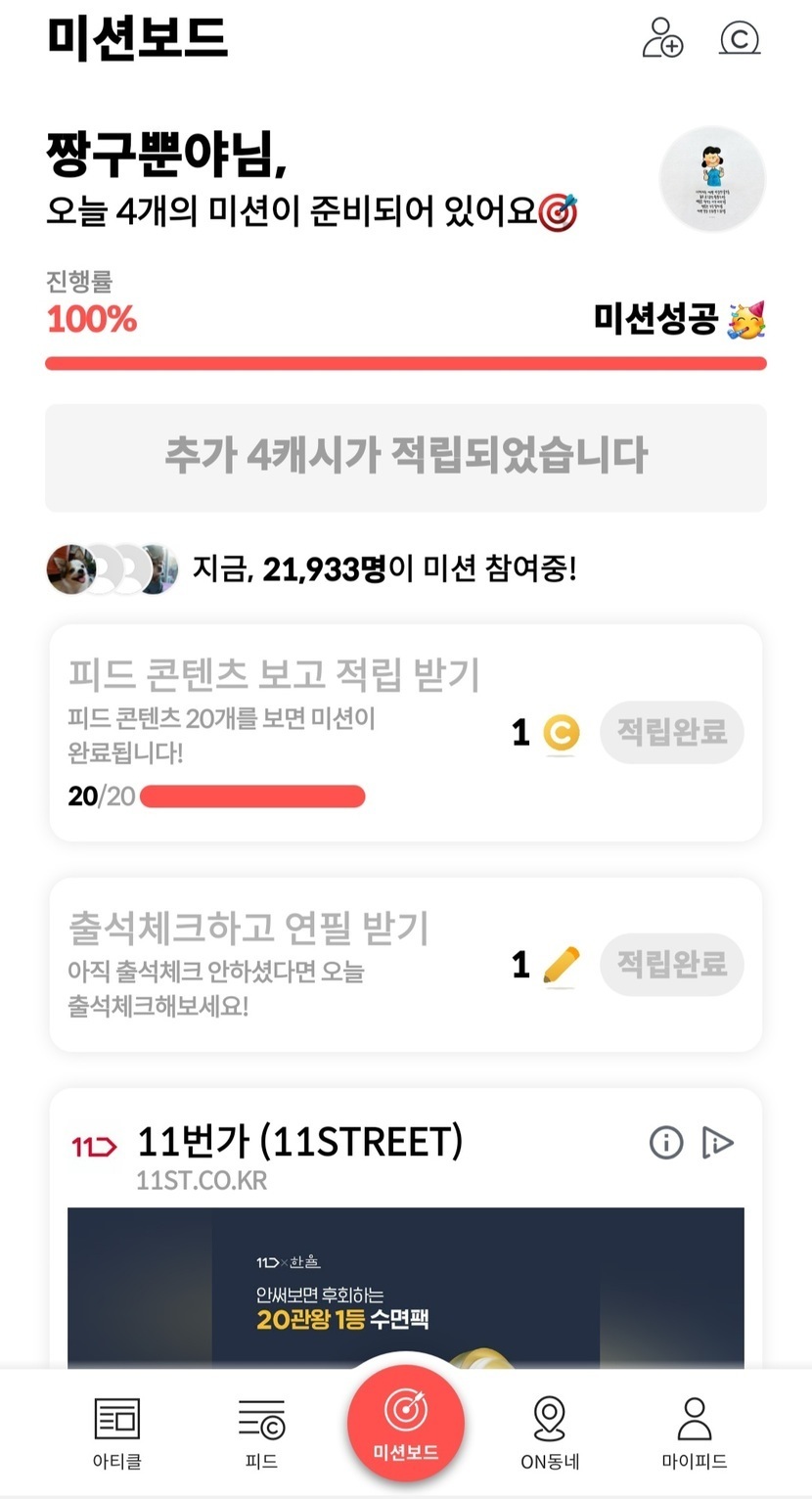Tap the ad play triangle icon

[717, 1142]
